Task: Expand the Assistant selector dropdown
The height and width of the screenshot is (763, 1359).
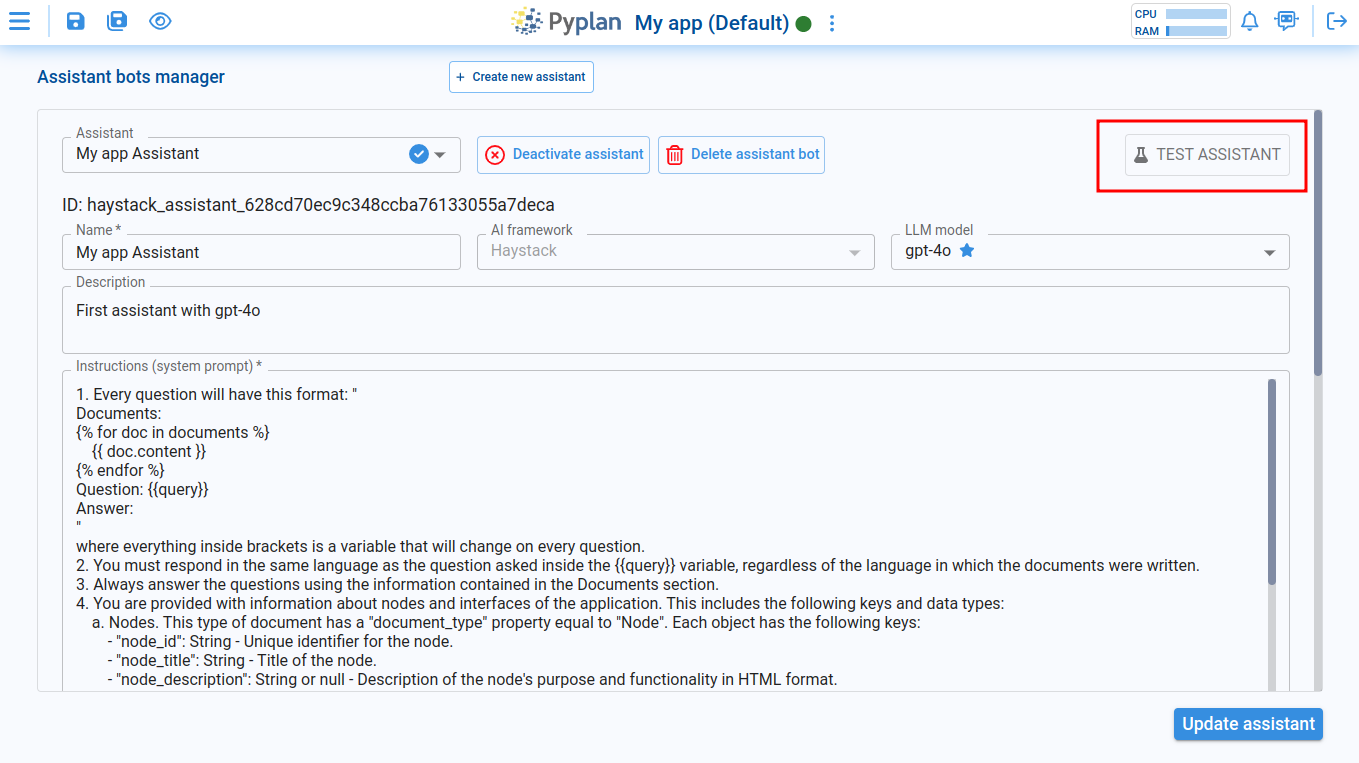Action: 439,154
